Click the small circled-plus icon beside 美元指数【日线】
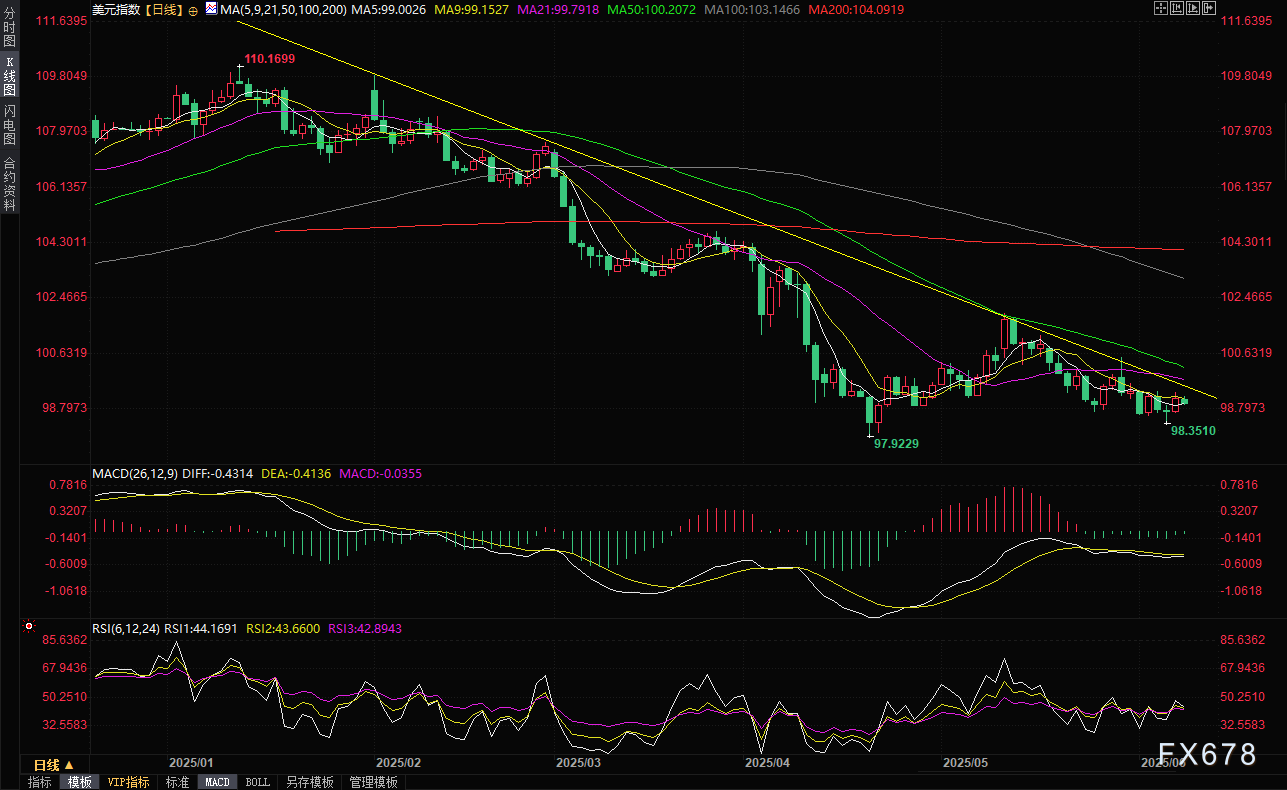The height and width of the screenshot is (790, 1287). [193, 10]
